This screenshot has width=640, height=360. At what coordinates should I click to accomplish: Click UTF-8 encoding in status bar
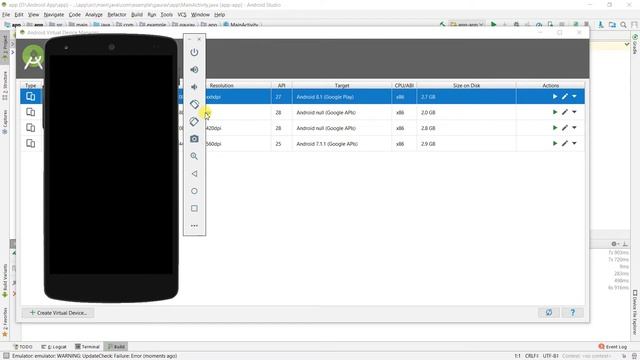coord(551,356)
